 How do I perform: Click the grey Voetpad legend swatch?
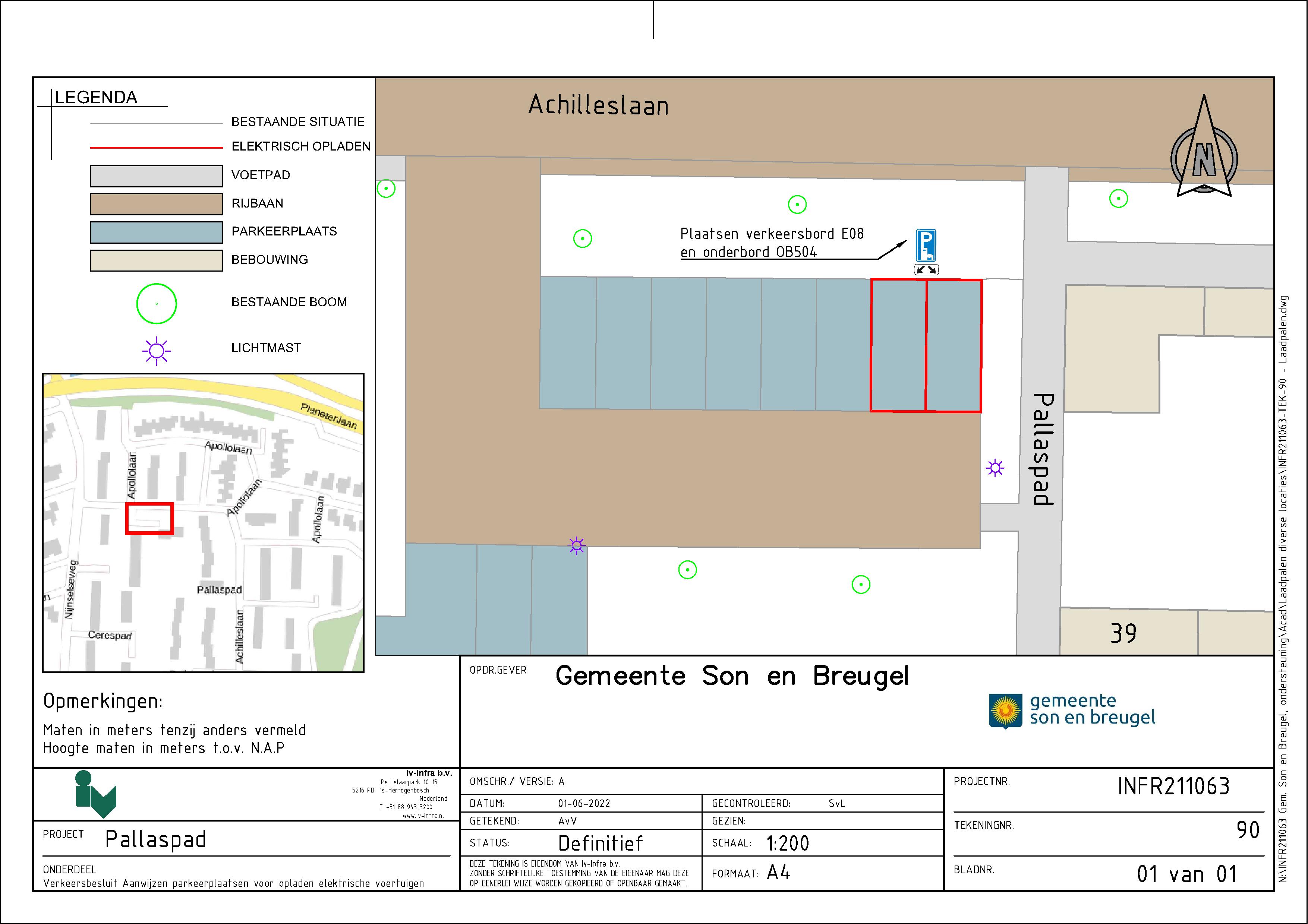[x=156, y=176]
